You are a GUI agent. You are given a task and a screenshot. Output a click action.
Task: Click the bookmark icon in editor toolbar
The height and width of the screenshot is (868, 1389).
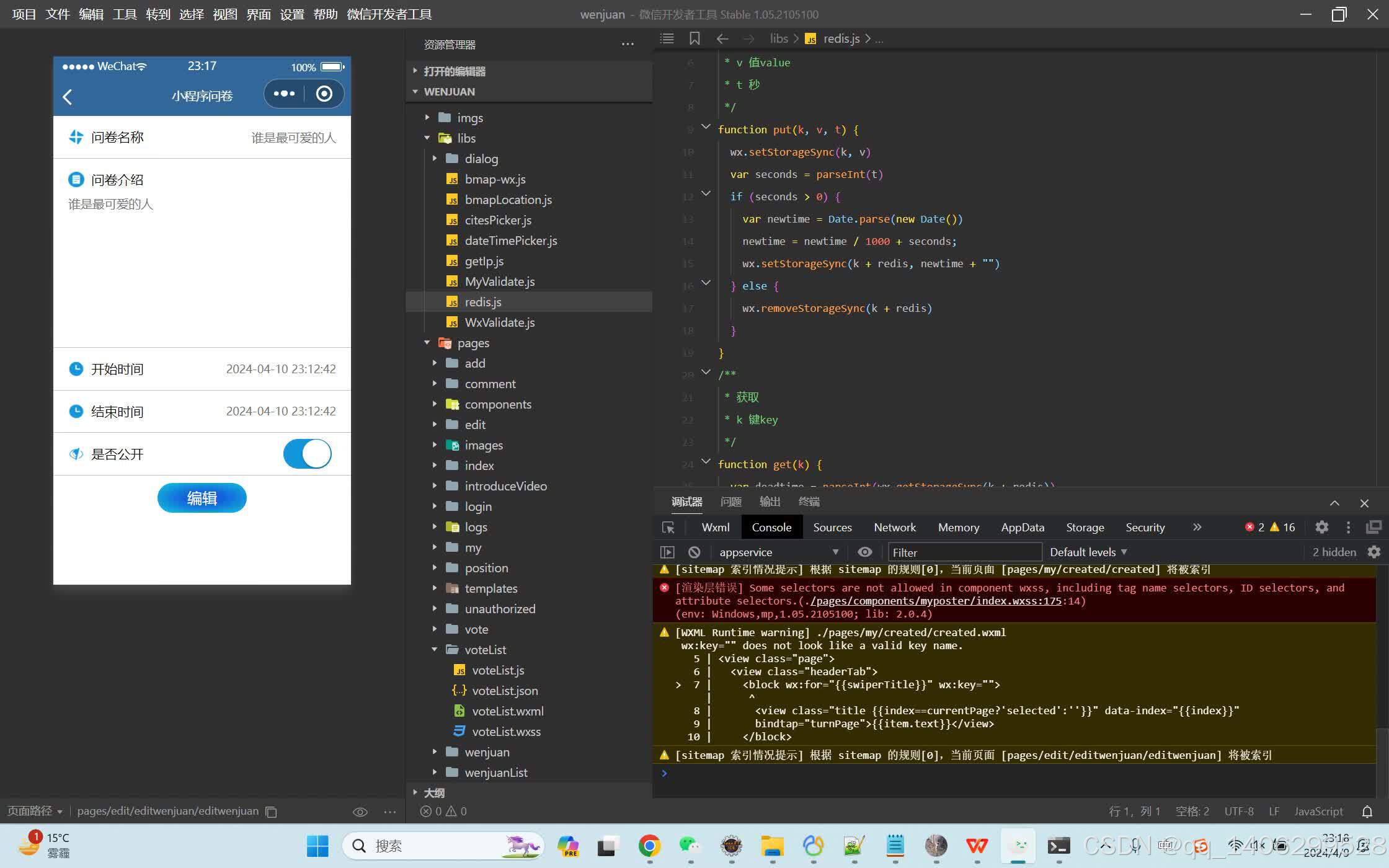pyautogui.click(x=694, y=38)
